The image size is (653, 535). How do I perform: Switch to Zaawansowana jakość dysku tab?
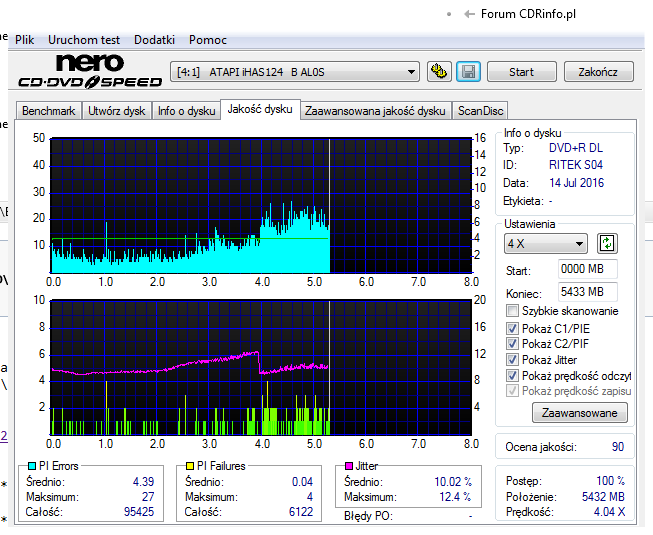(x=375, y=111)
